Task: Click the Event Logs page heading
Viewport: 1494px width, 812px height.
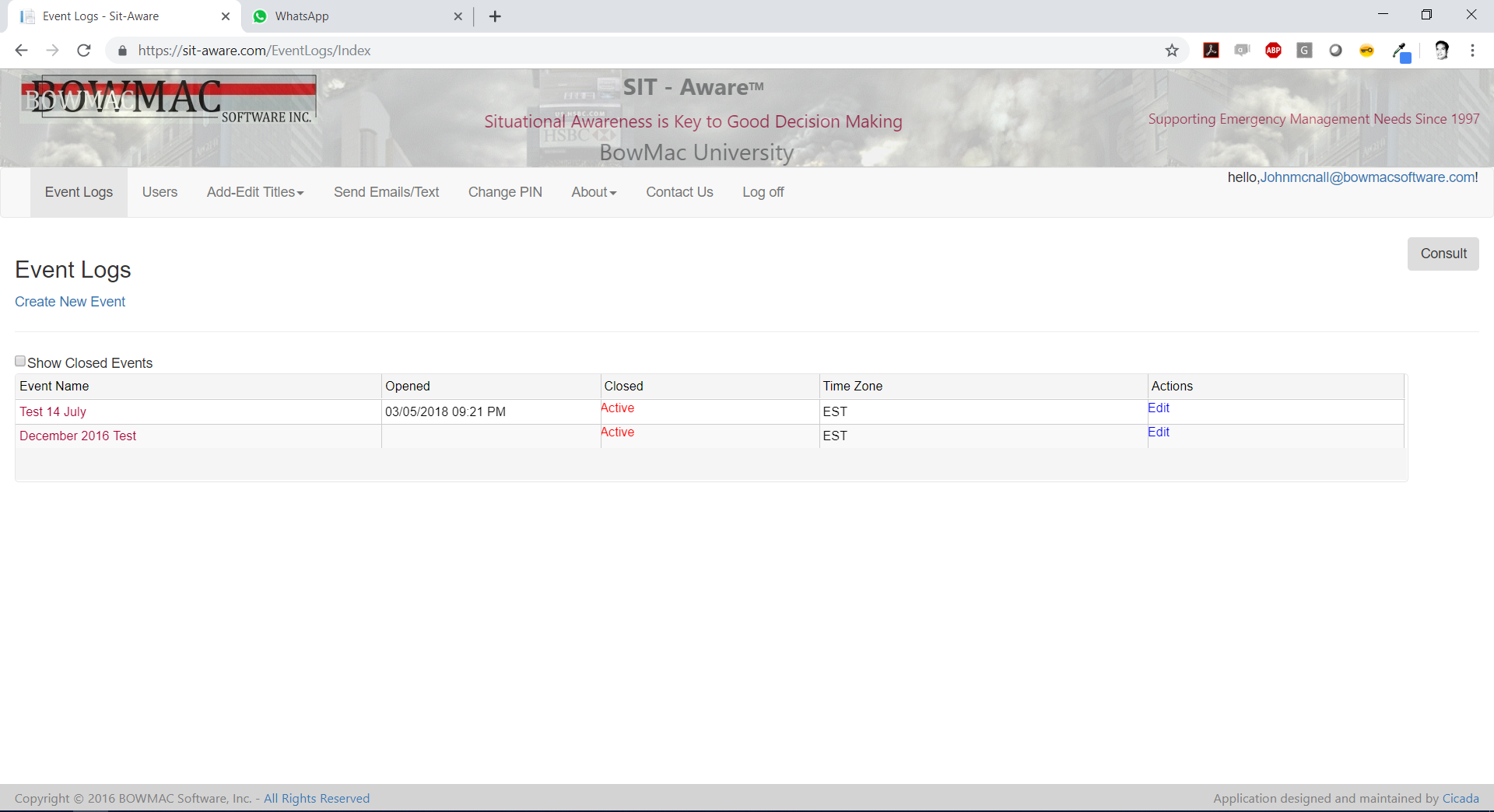Action: 73,270
